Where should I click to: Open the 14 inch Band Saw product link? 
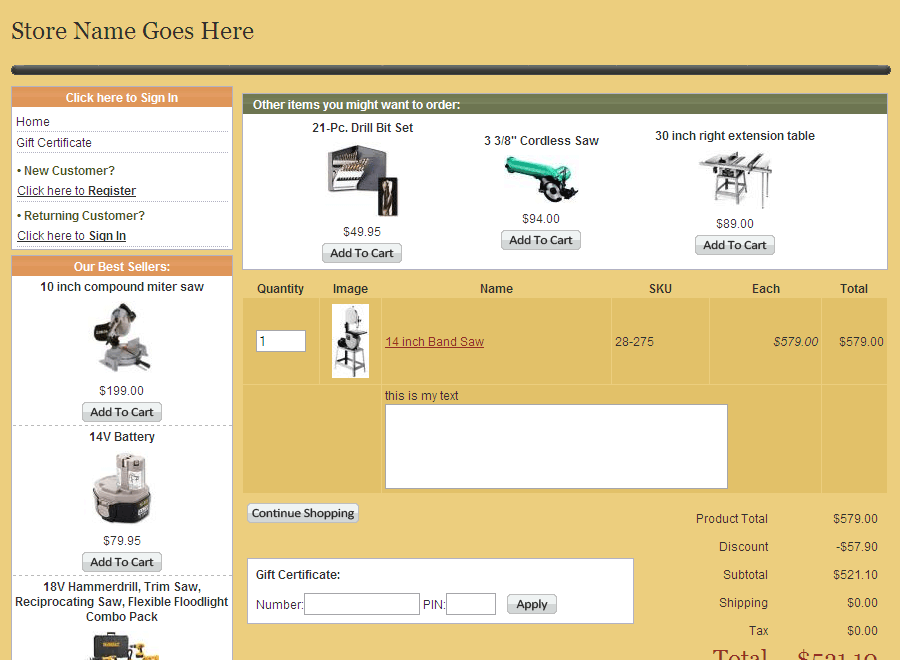(x=435, y=342)
